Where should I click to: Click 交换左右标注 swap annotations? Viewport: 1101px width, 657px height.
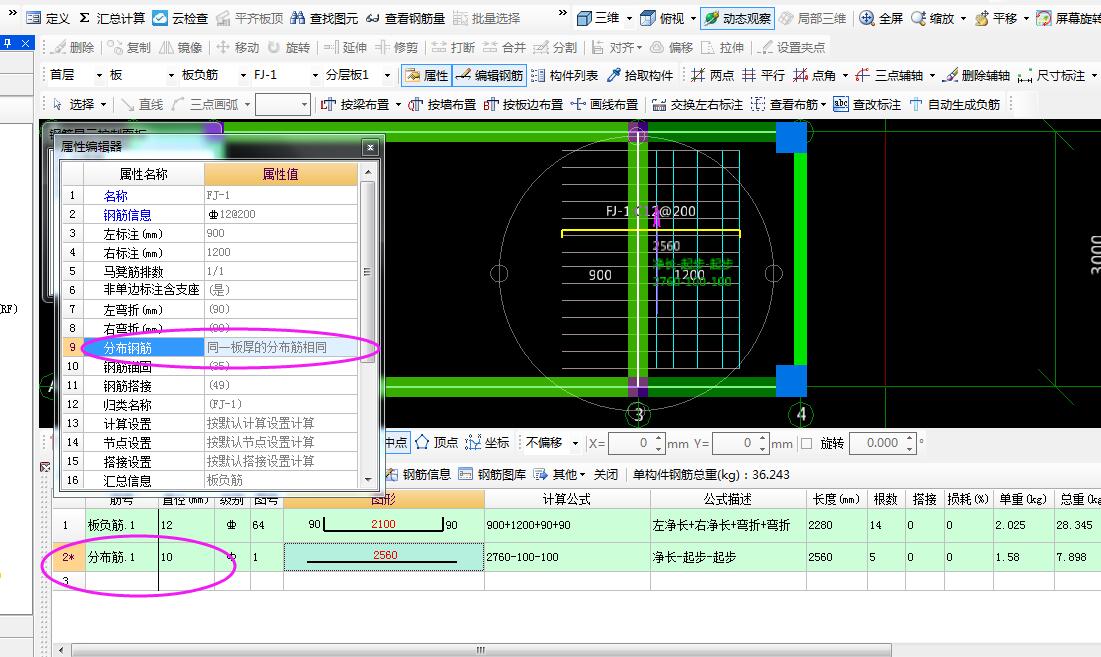(697, 105)
